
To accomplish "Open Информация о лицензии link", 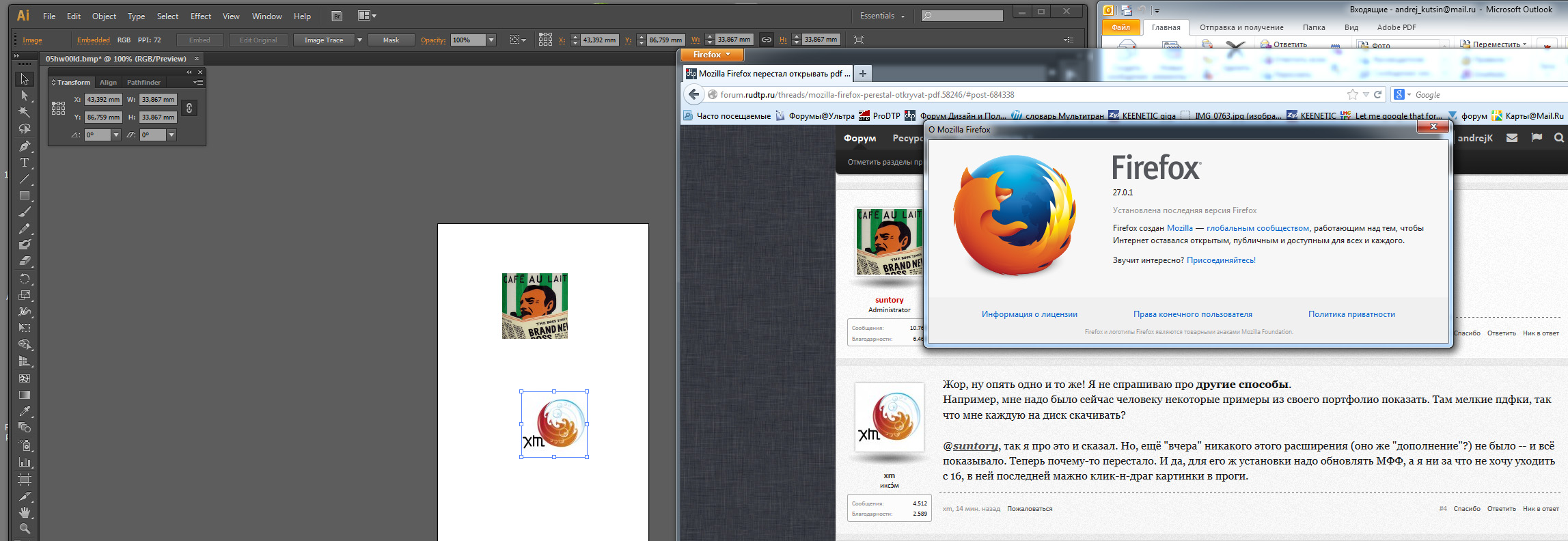I will [1030, 314].
